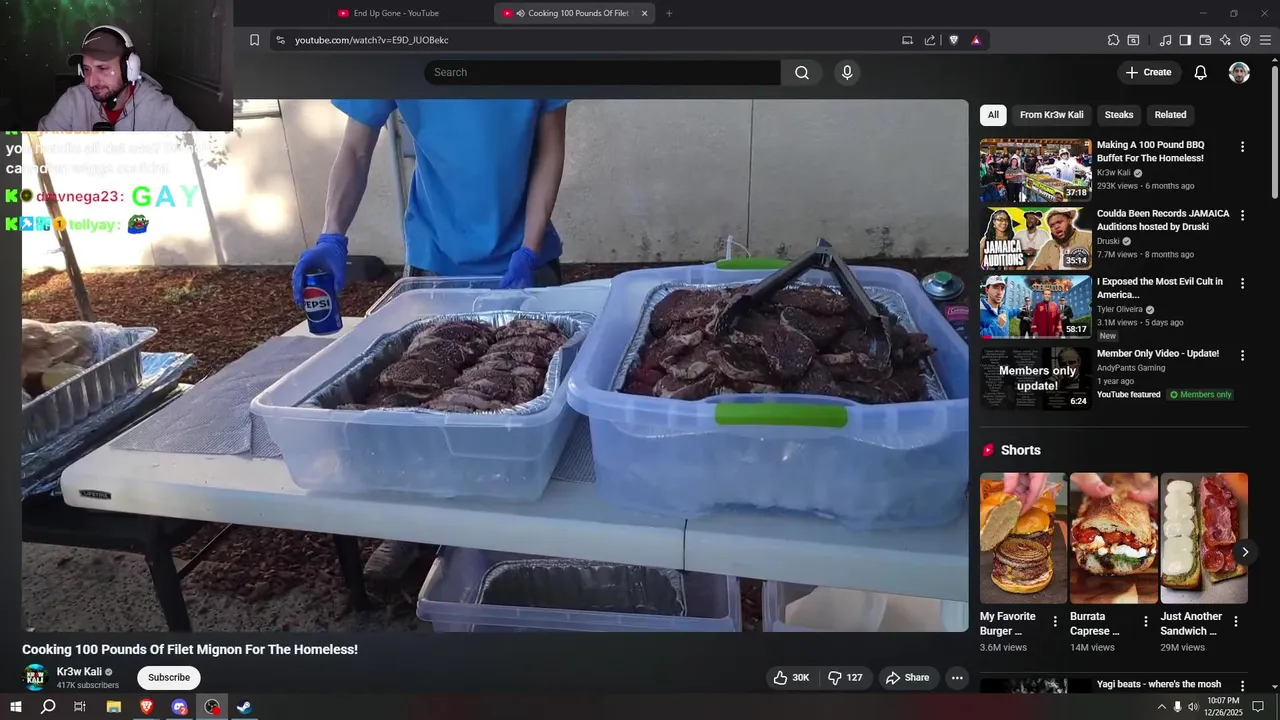Image resolution: width=1280 pixels, height=720 pixels.
Task: Select the Steaks filter chip
Action: (x=1119, y=115)
